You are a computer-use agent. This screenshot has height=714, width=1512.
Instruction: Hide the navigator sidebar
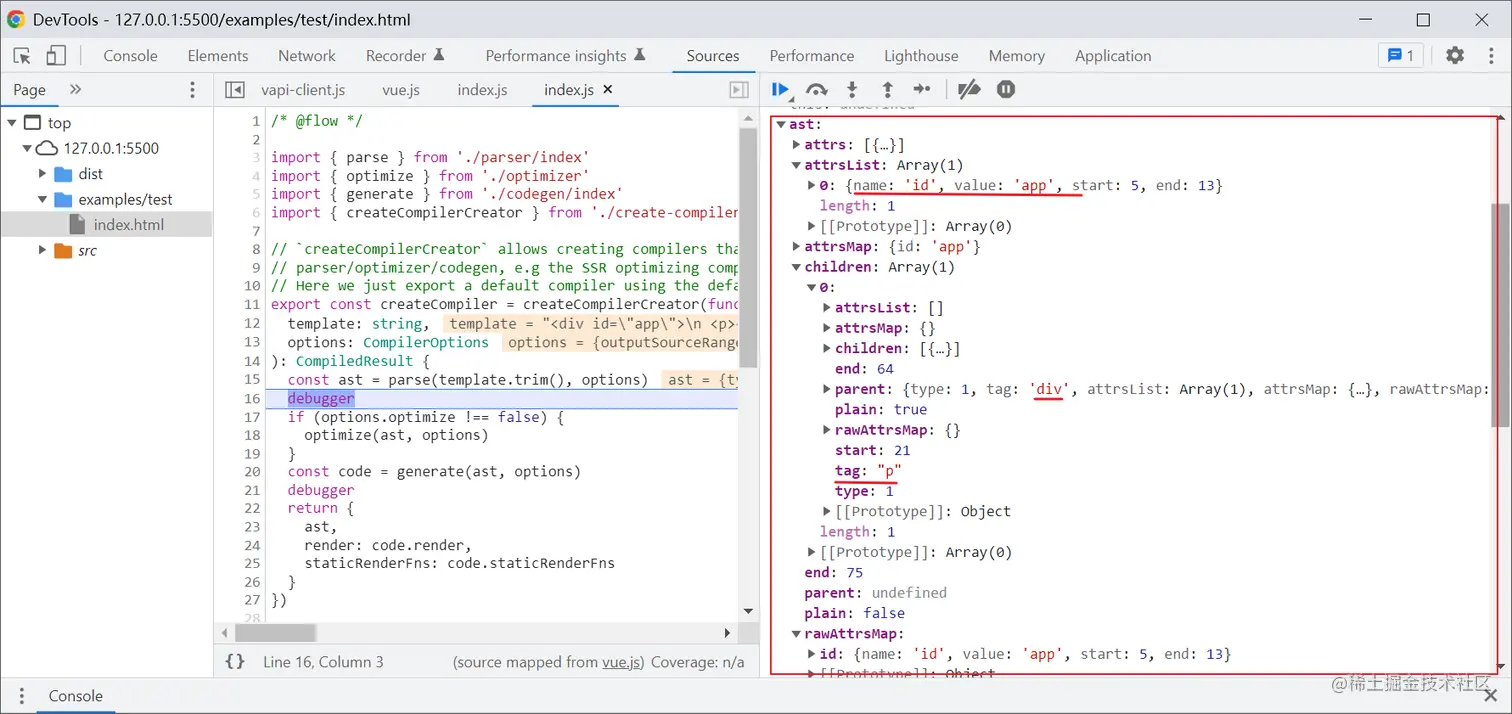[x=235, y=90]
